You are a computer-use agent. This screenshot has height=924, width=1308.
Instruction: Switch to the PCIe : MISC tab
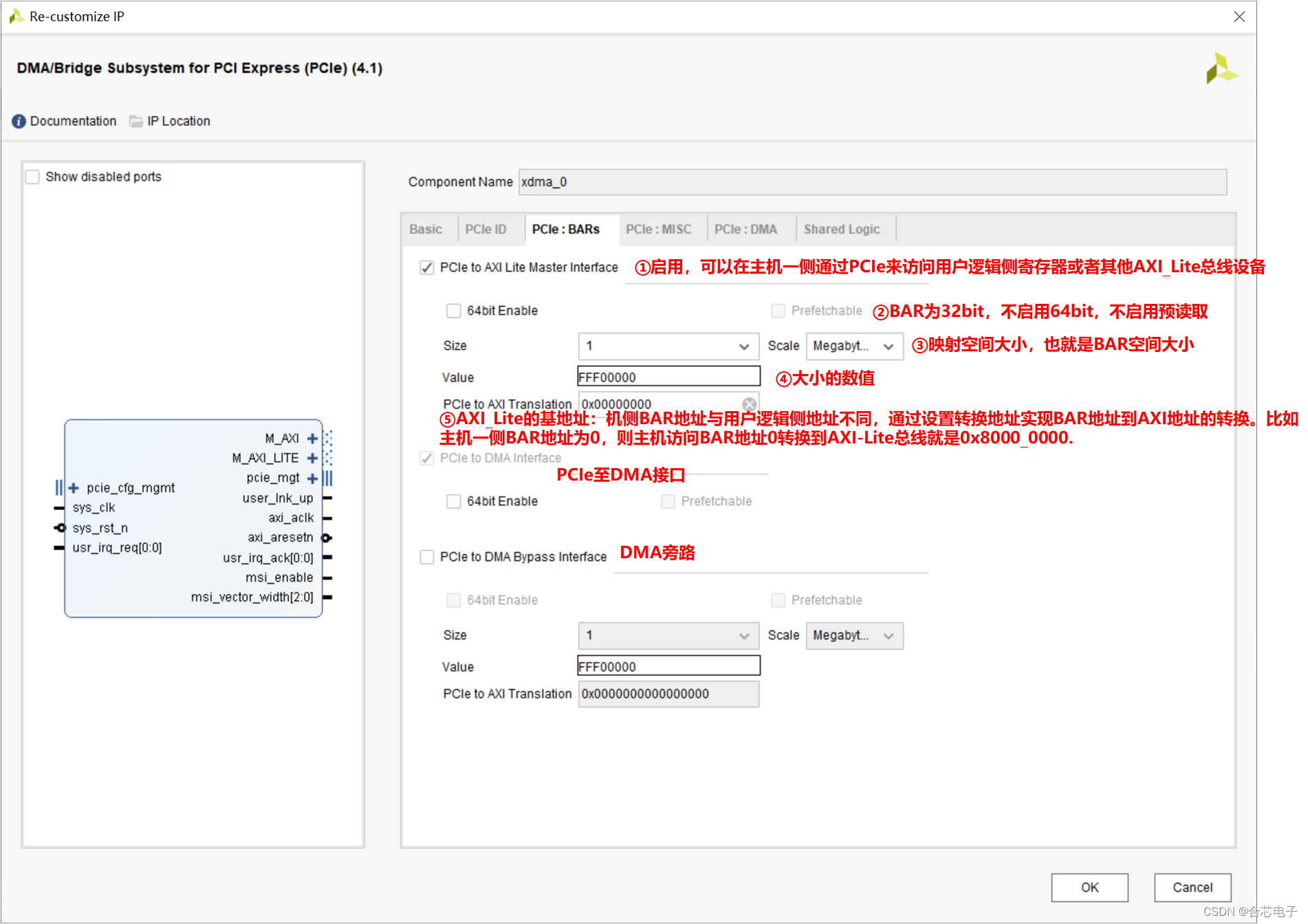tap(658, 229)
